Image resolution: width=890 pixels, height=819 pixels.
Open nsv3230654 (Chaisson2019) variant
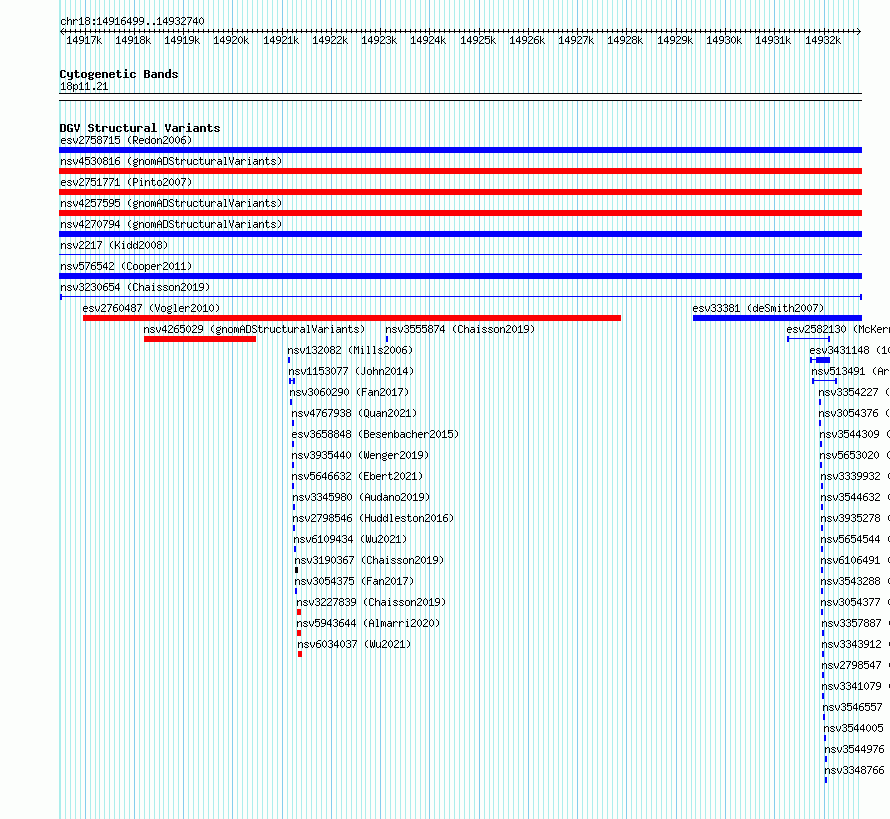tap(135, 287)
